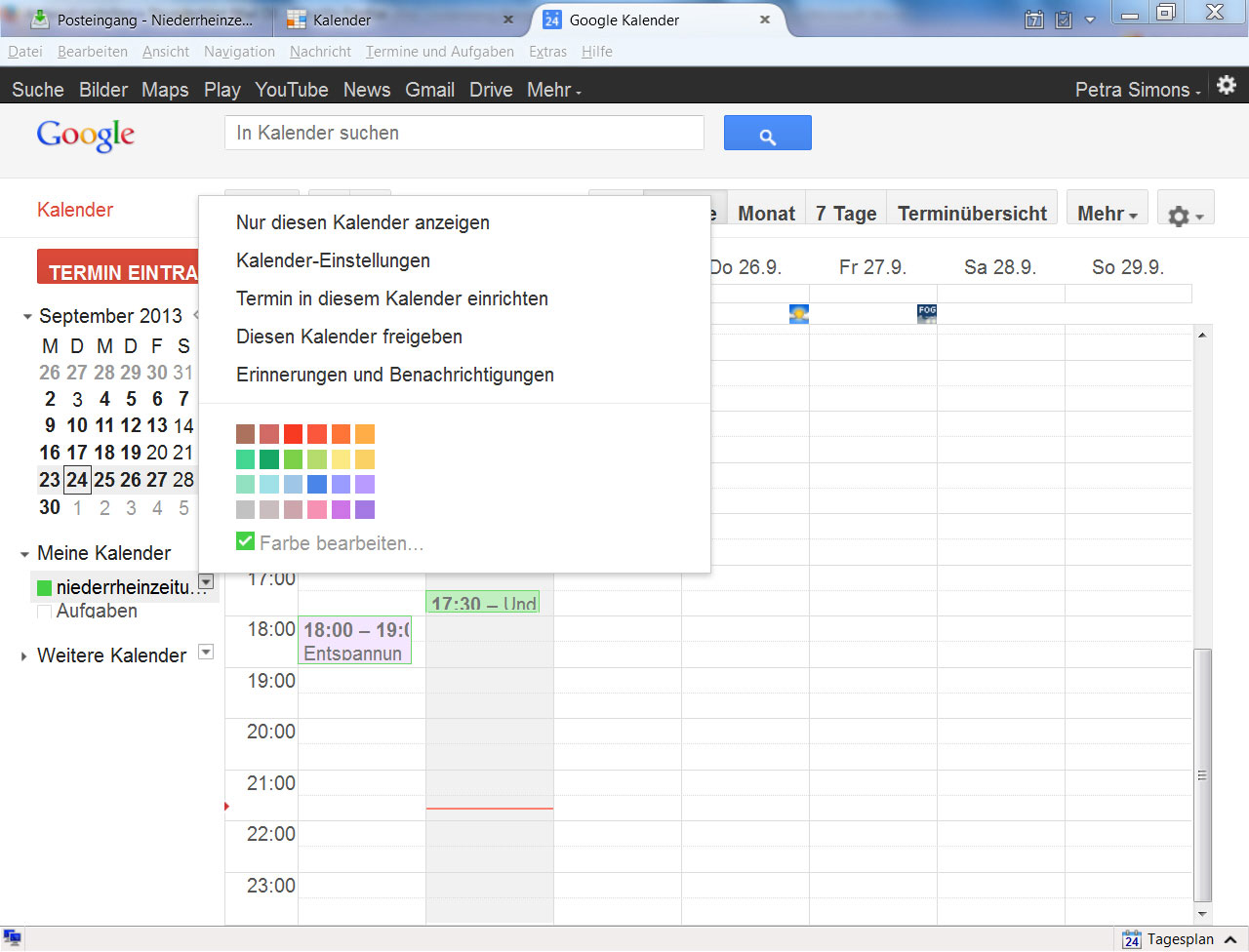The height and width of the screenshot is (952, 1249).
Task: Select 'Diesen Kalender freigeben' from menu
Action: 348,337
